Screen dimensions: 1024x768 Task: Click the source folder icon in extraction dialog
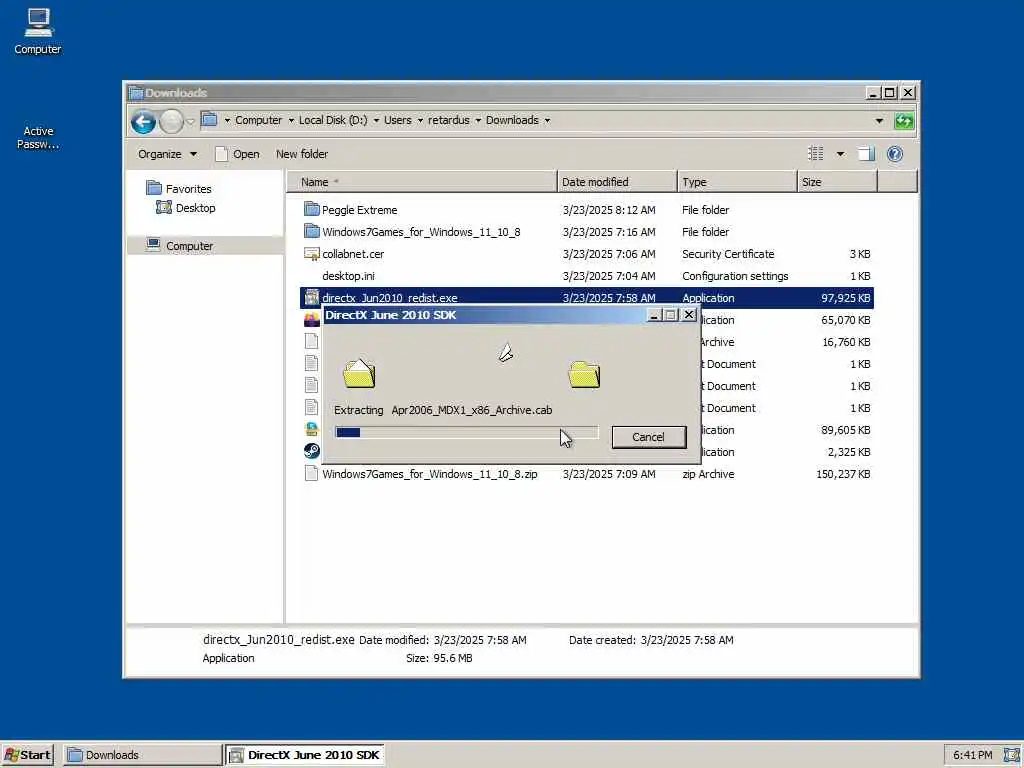pos(359,373)
